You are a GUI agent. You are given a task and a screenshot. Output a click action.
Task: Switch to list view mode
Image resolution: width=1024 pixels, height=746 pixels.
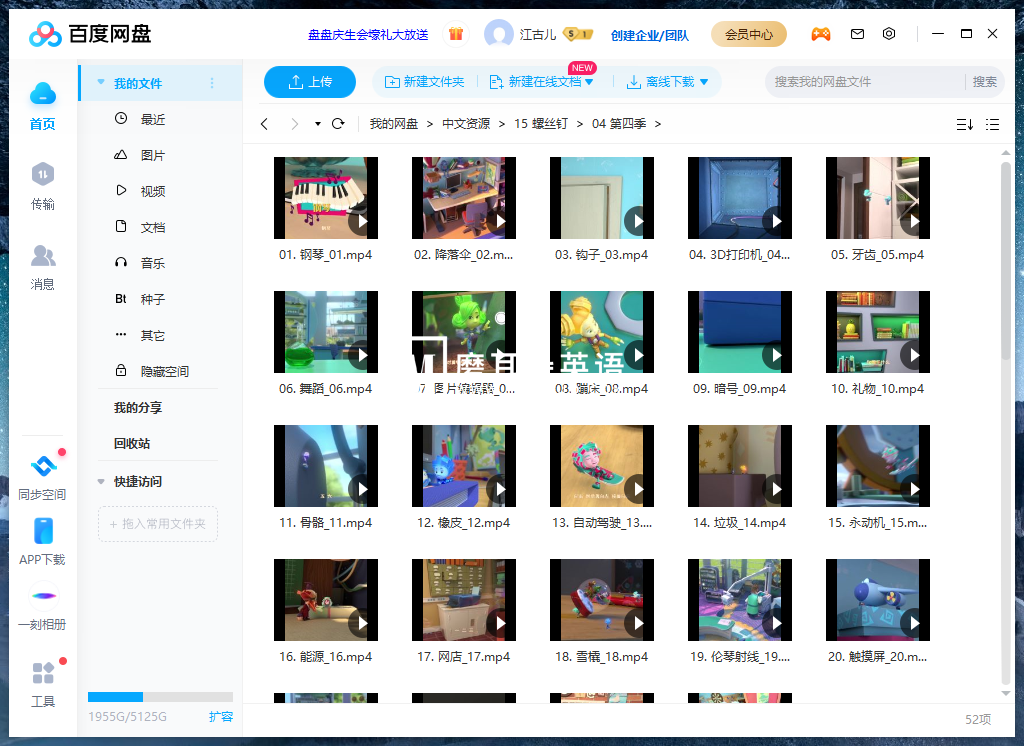pos(992,124)
